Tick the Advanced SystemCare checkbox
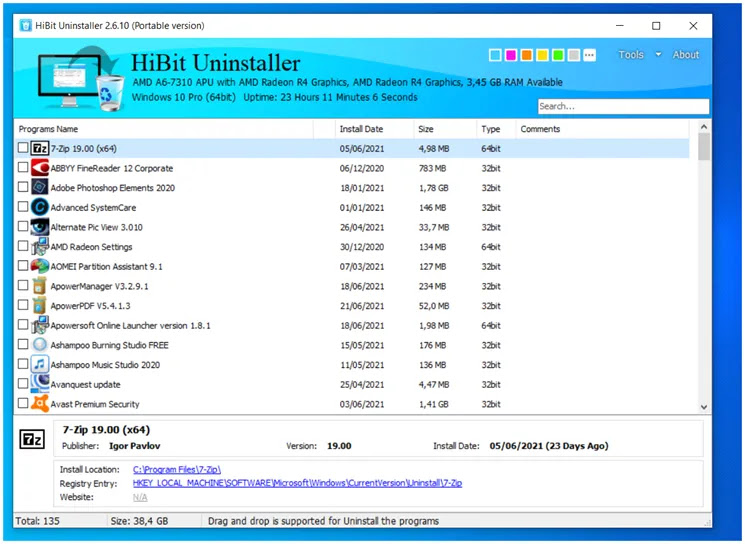Screen dimensions: 745x544 23,207
